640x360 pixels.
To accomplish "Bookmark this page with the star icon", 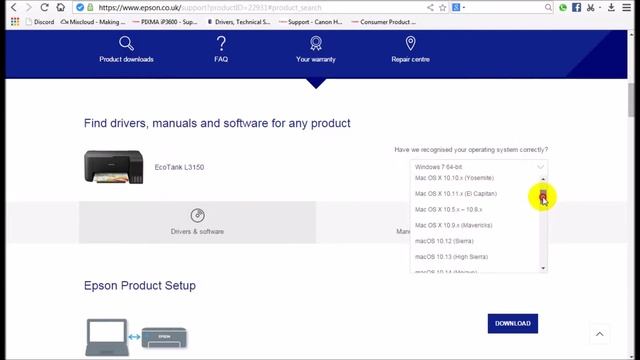I will click(x=442, y=7).
